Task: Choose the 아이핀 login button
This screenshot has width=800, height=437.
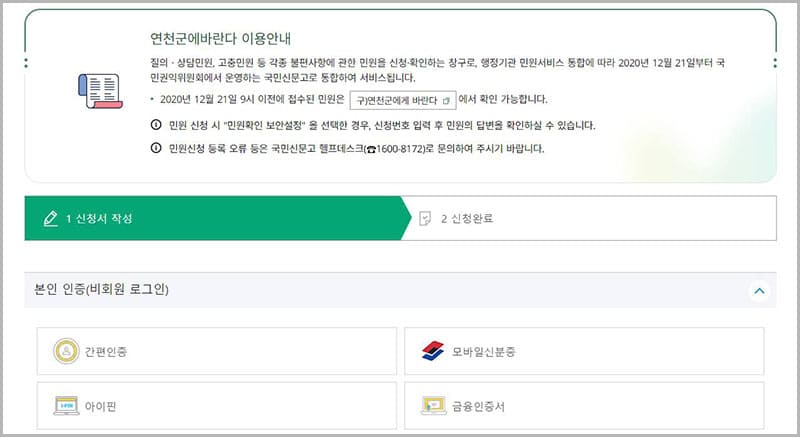Action: pyautogui.click(x=215, y=406)
